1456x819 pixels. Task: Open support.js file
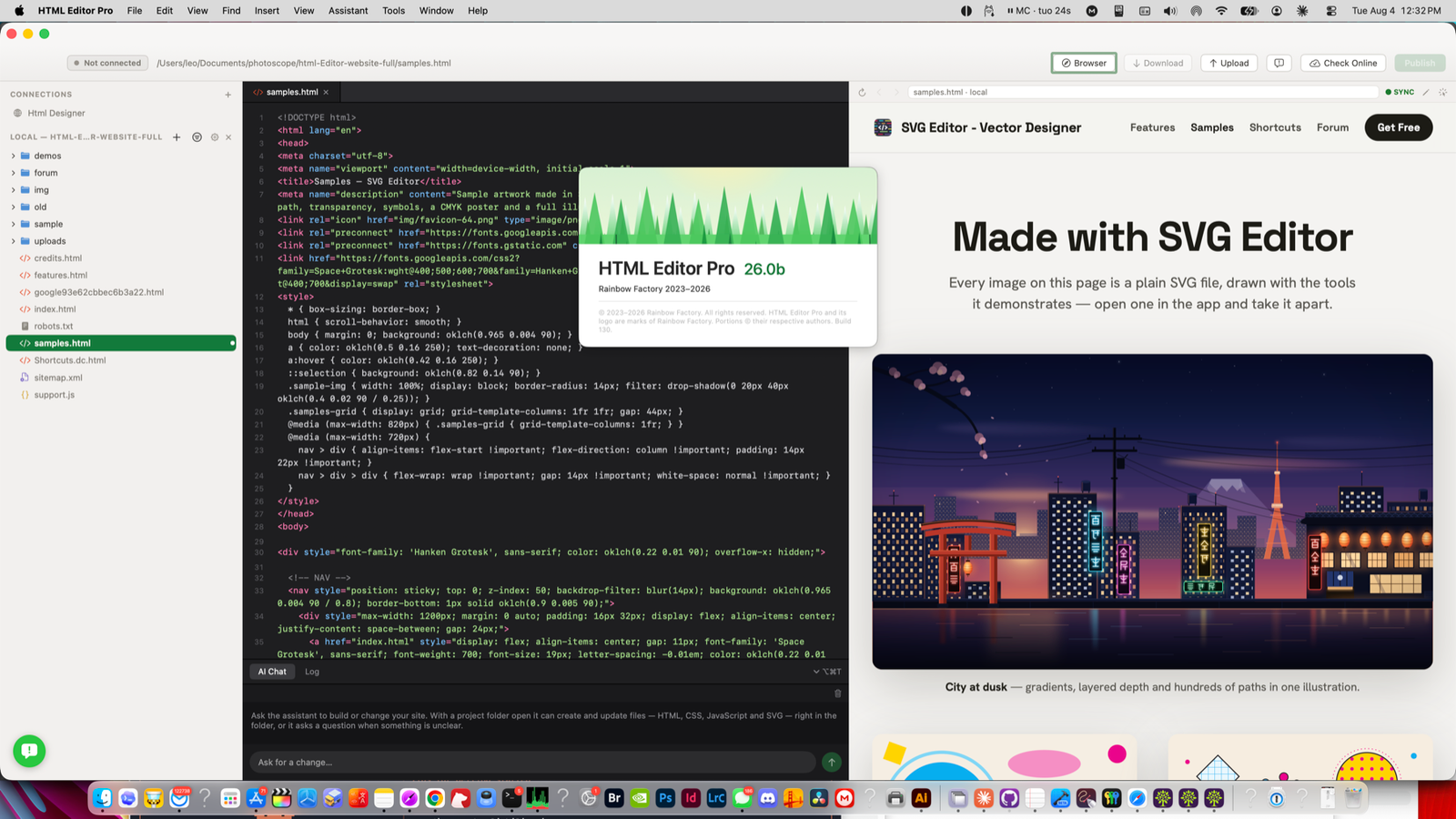click(54, 395)
